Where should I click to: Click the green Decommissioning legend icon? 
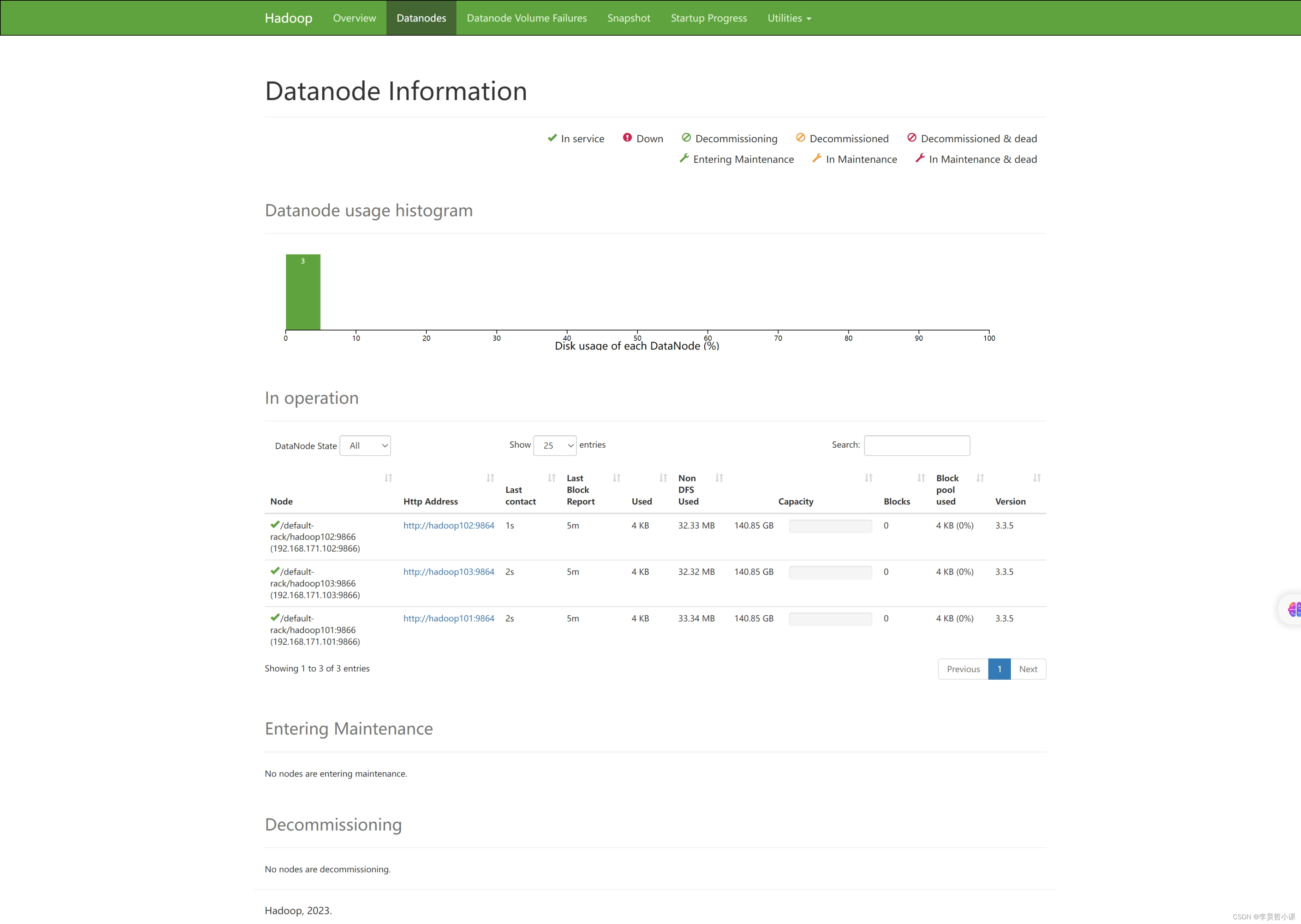pos(687,138)
